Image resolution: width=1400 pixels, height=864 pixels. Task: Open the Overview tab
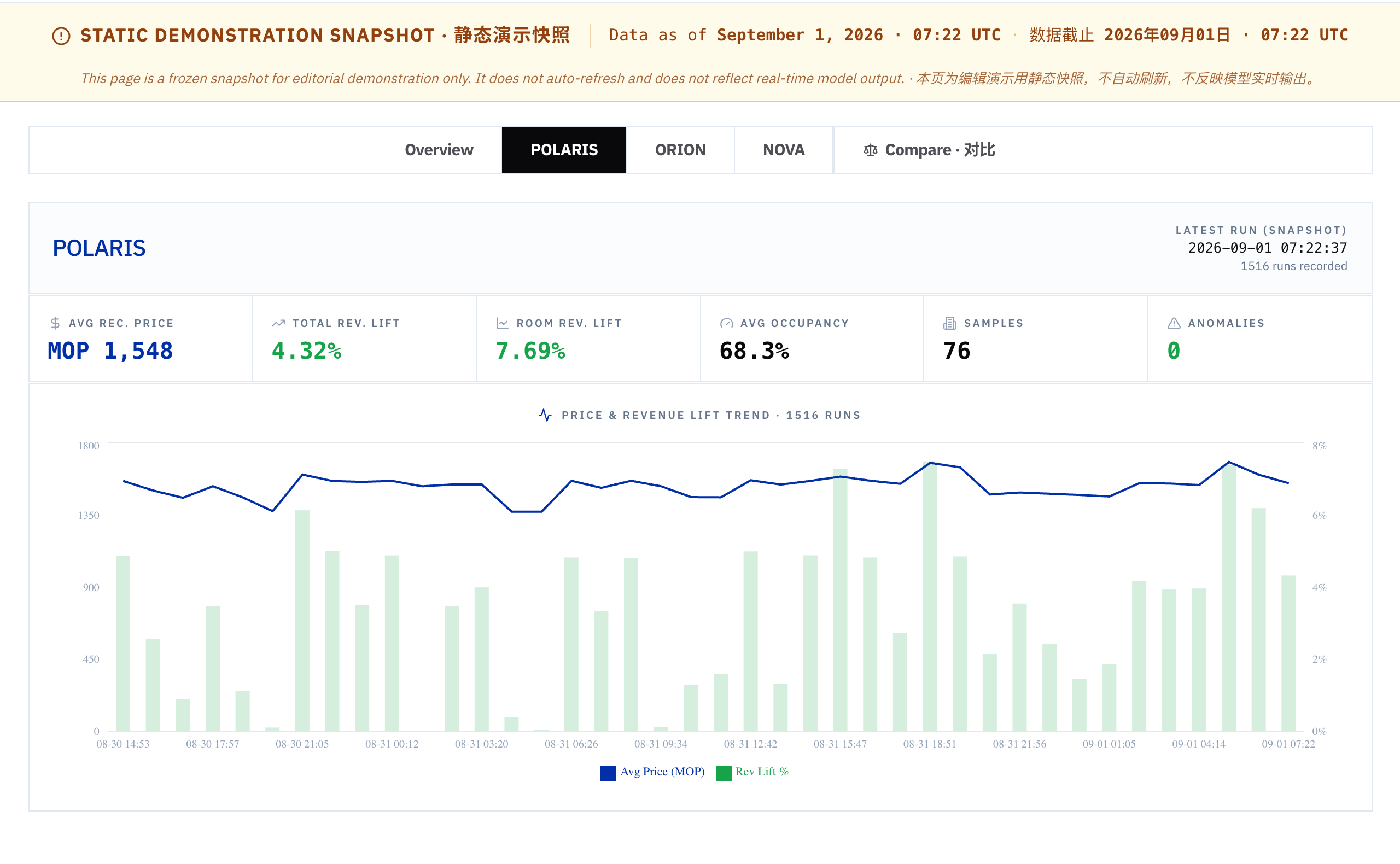[x=439, y=150]
